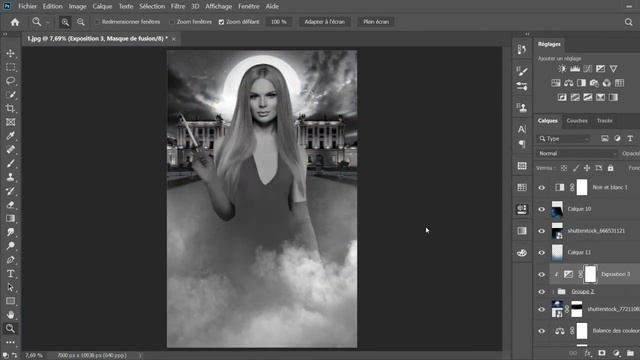
Task: Select Exposition 3 layer mask thumbnail
Action: click(590, 274)
